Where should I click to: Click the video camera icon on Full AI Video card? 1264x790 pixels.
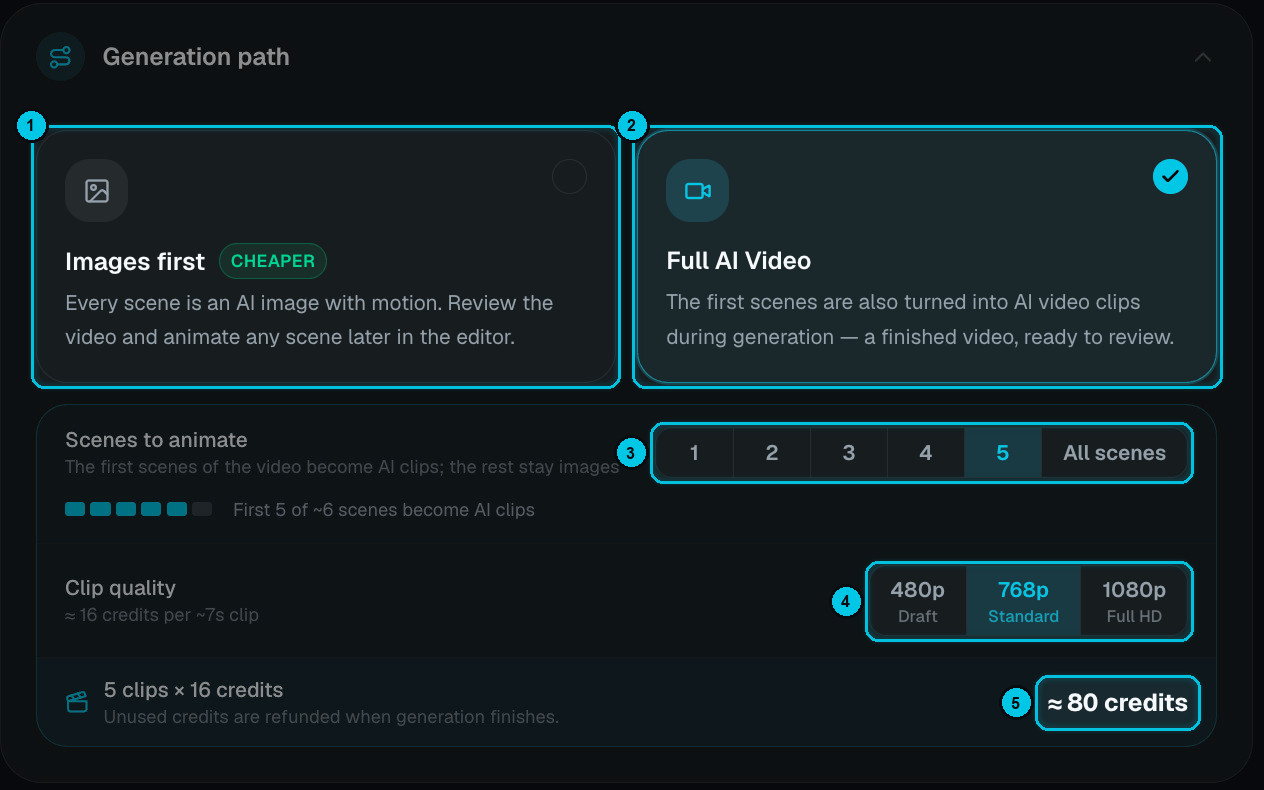click(697, 190)
